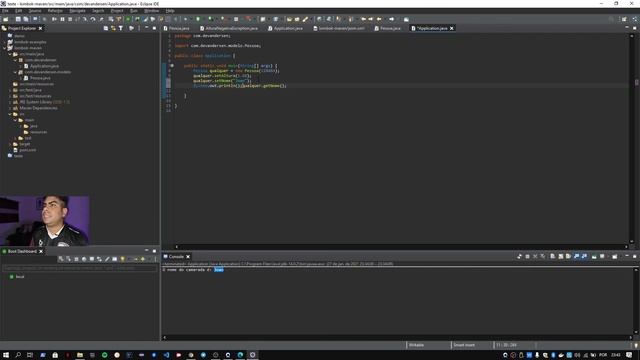Close the Project Explorer view

(x=40, y=28)
